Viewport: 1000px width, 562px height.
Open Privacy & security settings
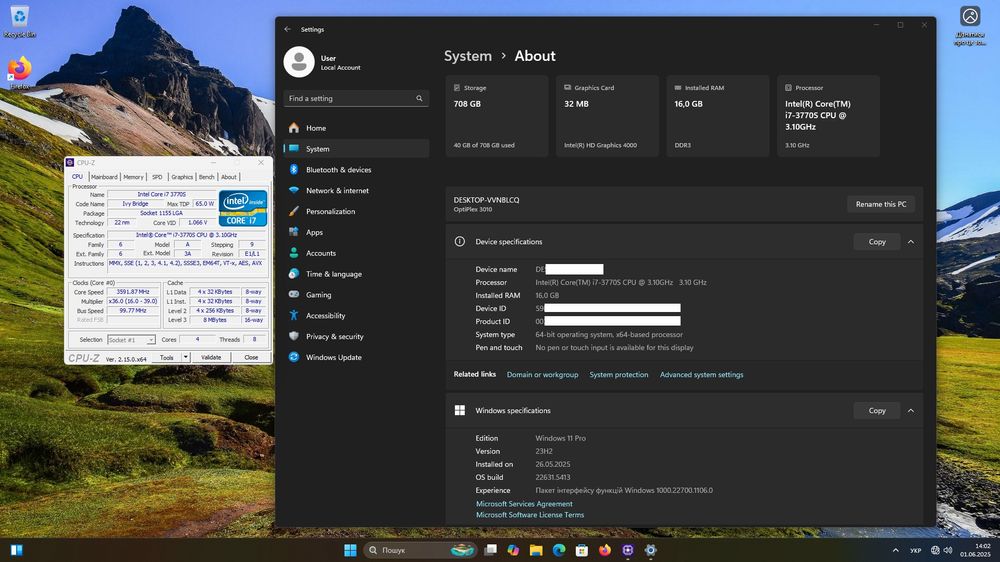point(356,336)
